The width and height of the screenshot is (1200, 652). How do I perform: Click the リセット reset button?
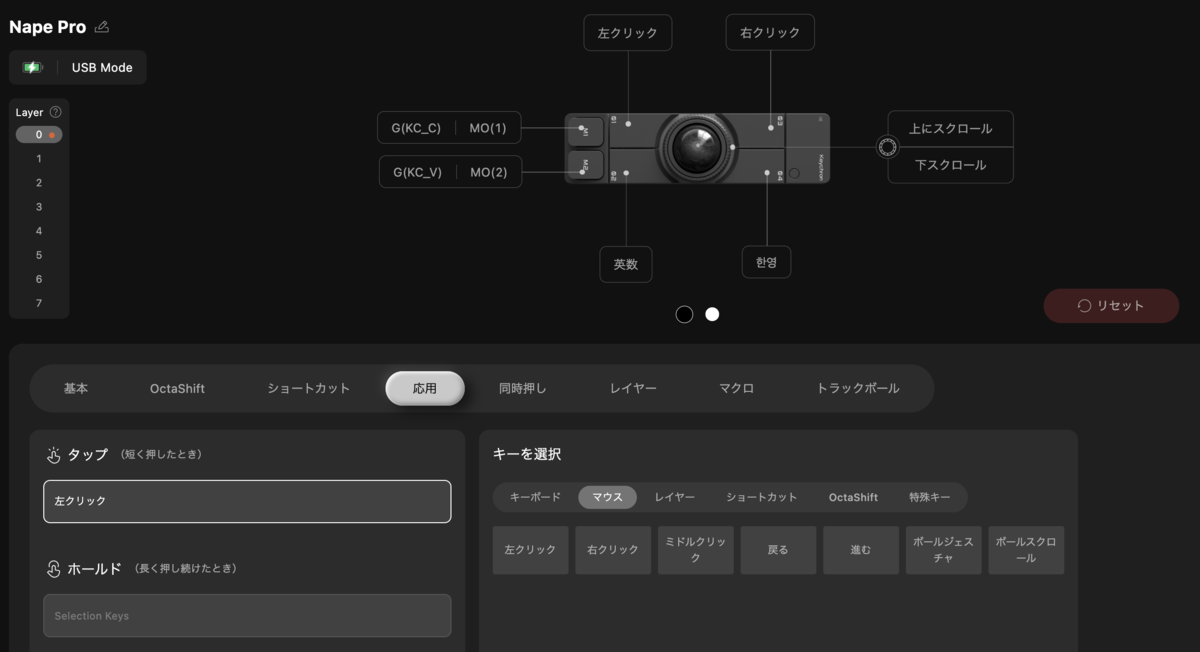[1111, 306]
